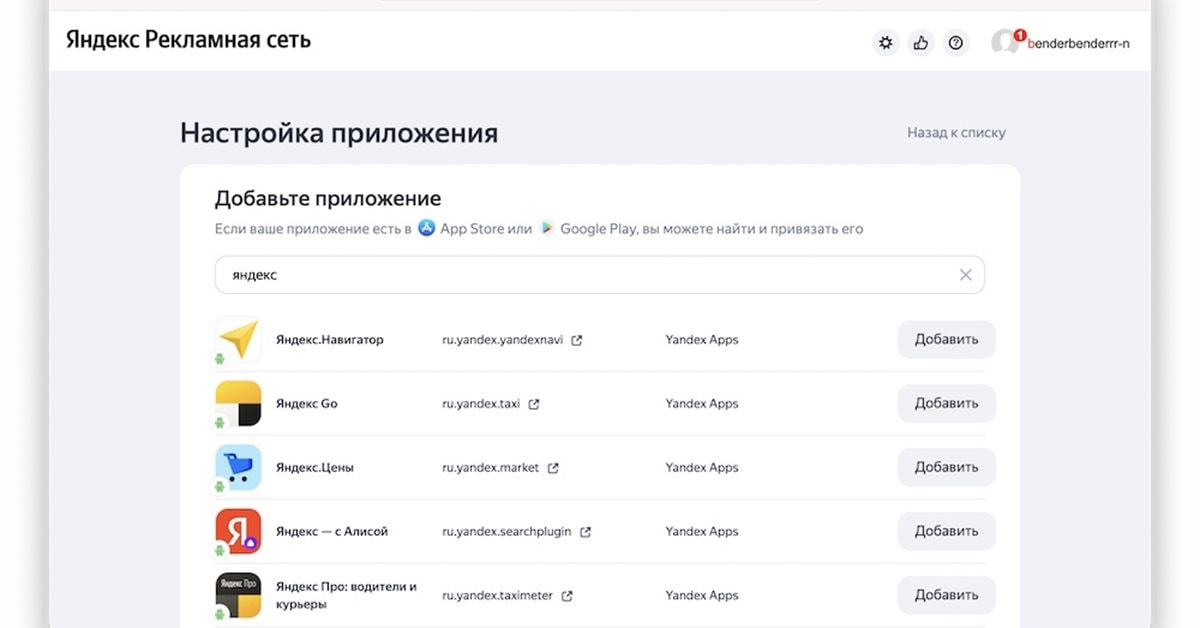Open external link for ru.yandex.taximeter
This screenshot has width=1200, height=628.
(567, 596)
